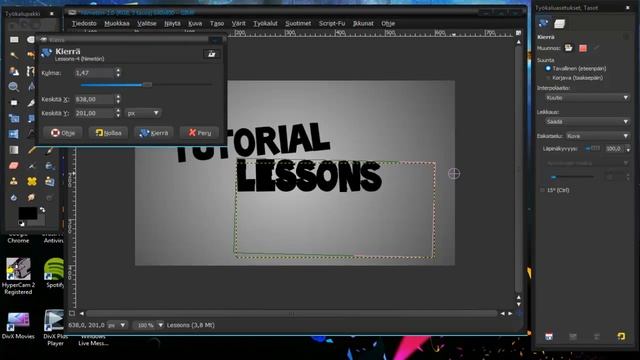The height and width of the screenshot is (360, 640).
Task: Select the Rectangle Select tool in toolbox
Action: tap(14, 40)
